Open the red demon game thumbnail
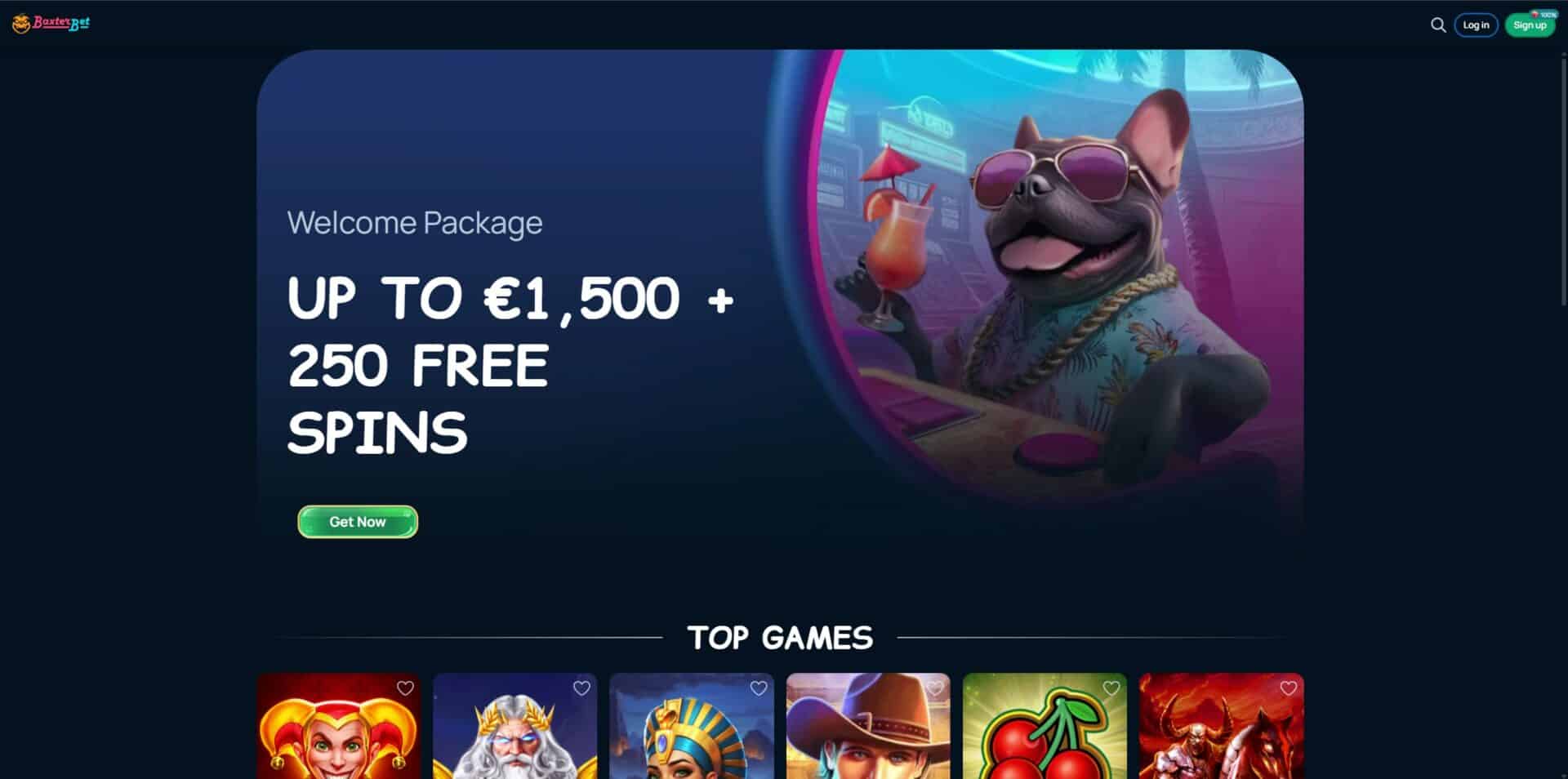This screenshot has height=779, width=1568. tap(1222, 726)
